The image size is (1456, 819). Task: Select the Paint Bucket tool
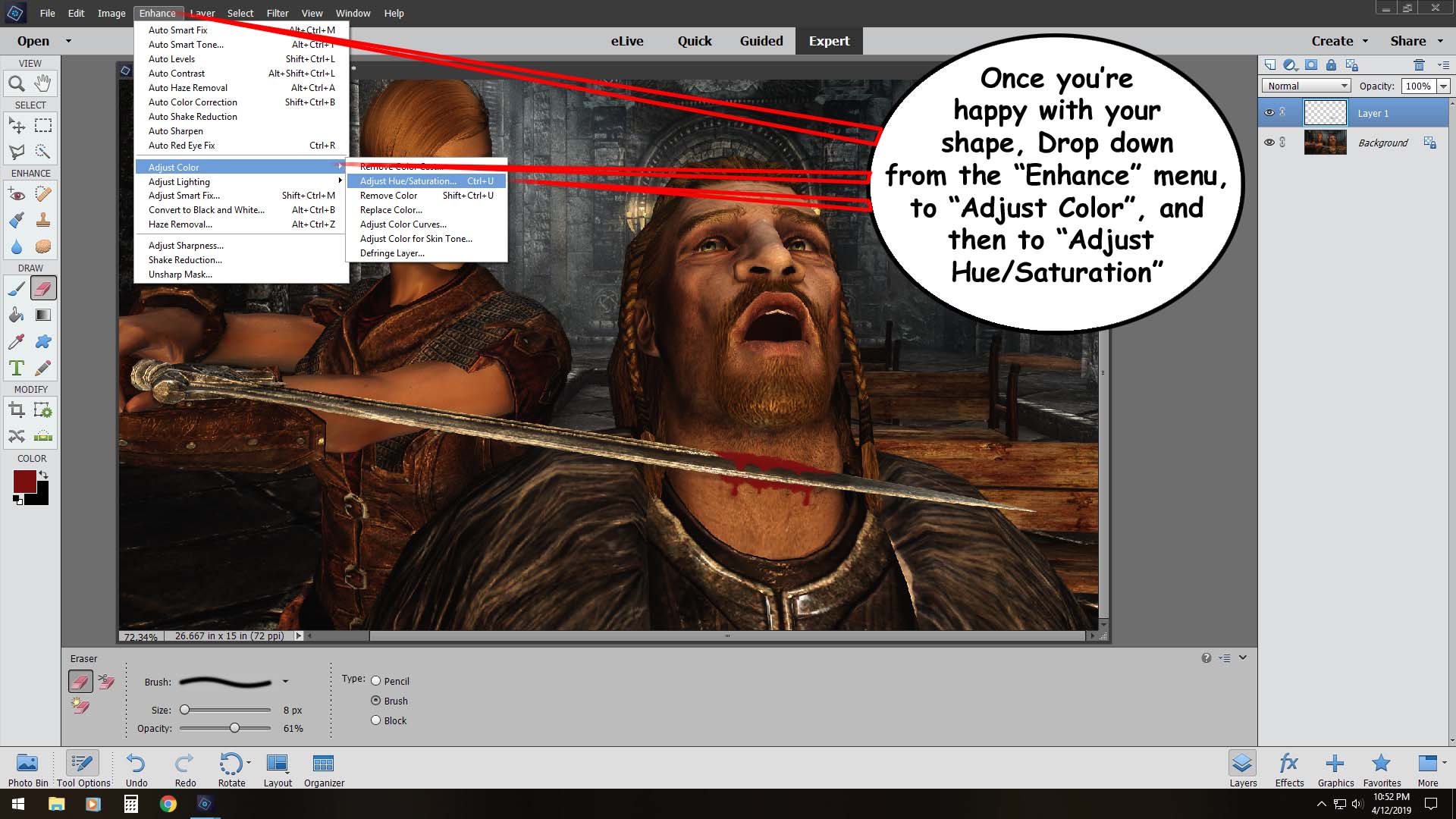[x=17, y=315]
